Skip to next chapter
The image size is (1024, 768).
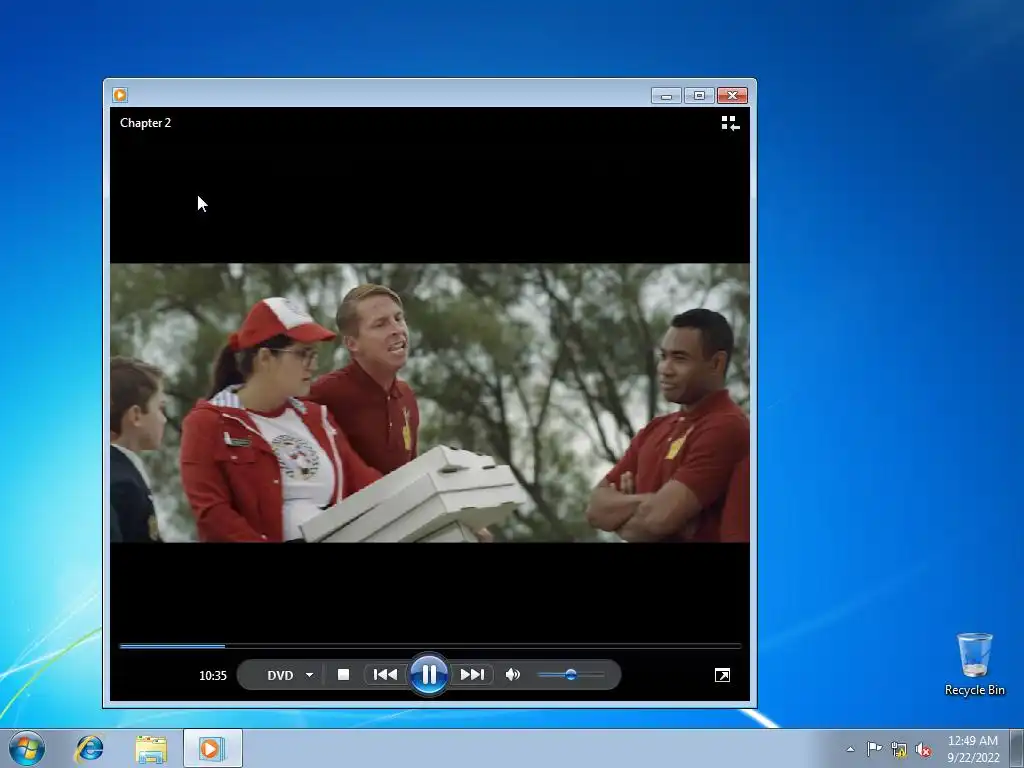point(472,675)
